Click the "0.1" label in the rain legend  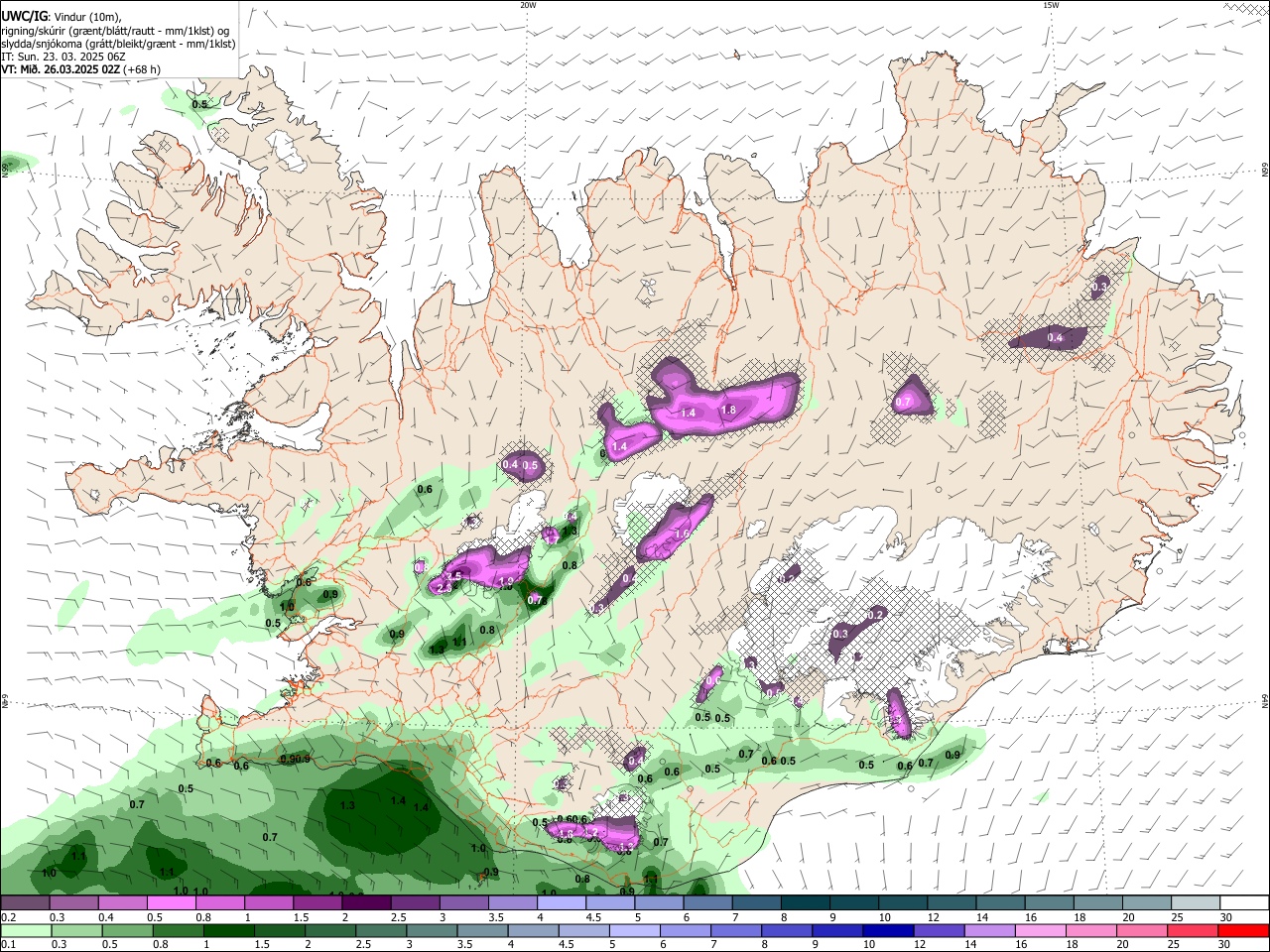pyautogui.click(x=8, y=945)
